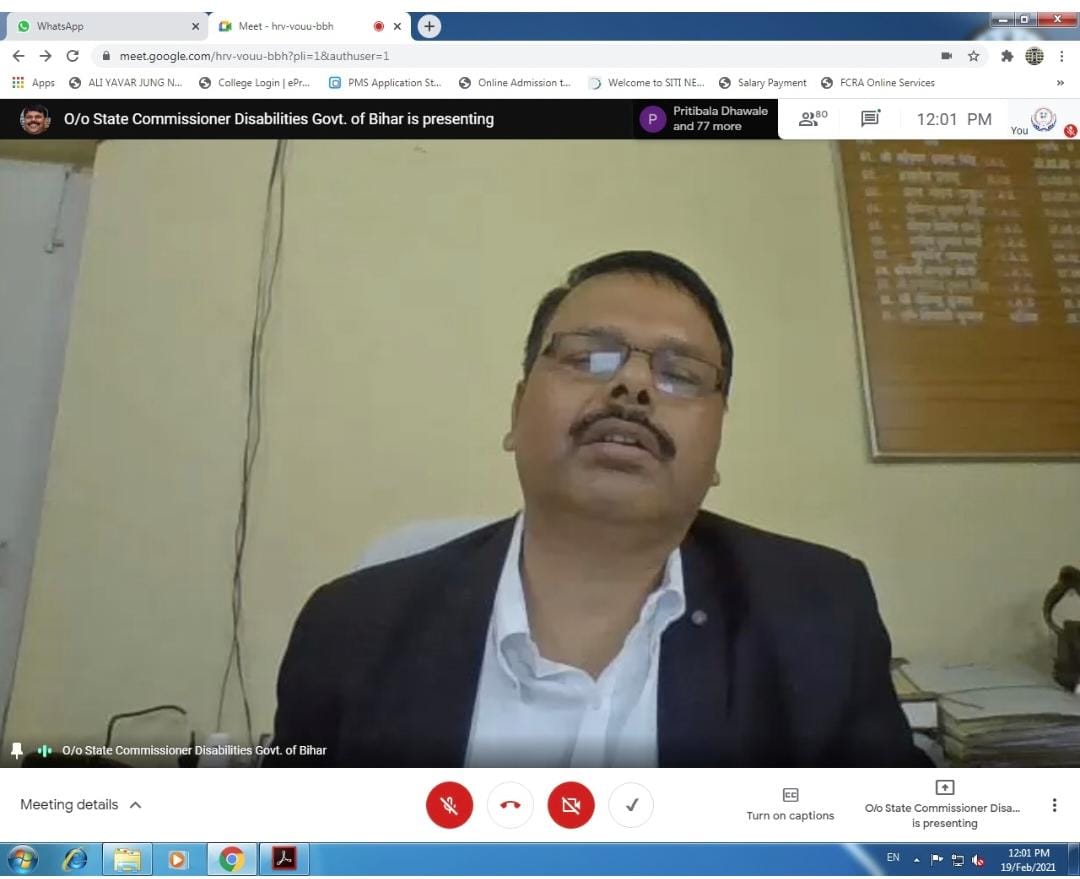Open the FCRA Online Services bookmark

878,83
